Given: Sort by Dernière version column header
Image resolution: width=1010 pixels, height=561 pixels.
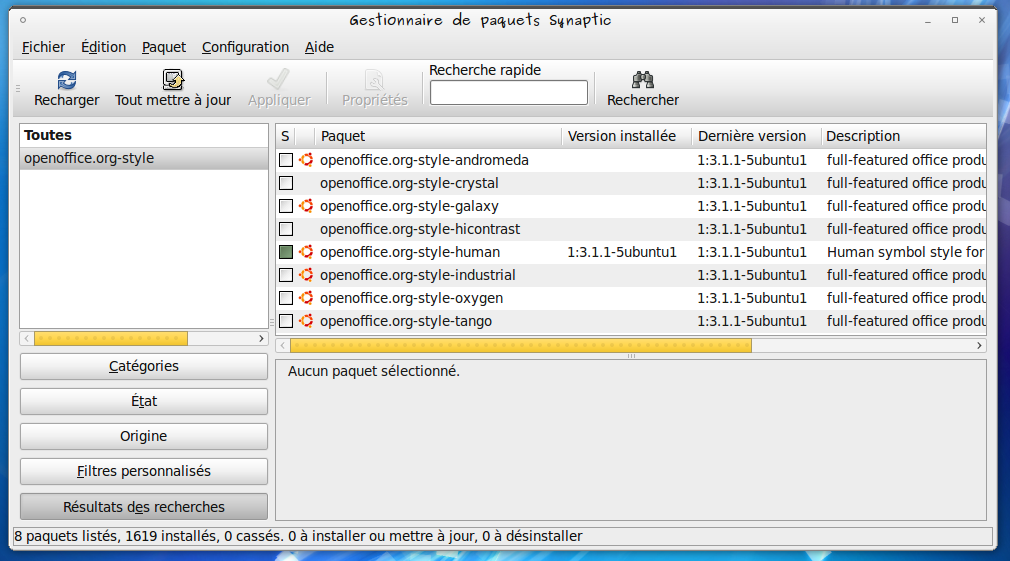Looking at the screenshot, I should pos(756,136).
